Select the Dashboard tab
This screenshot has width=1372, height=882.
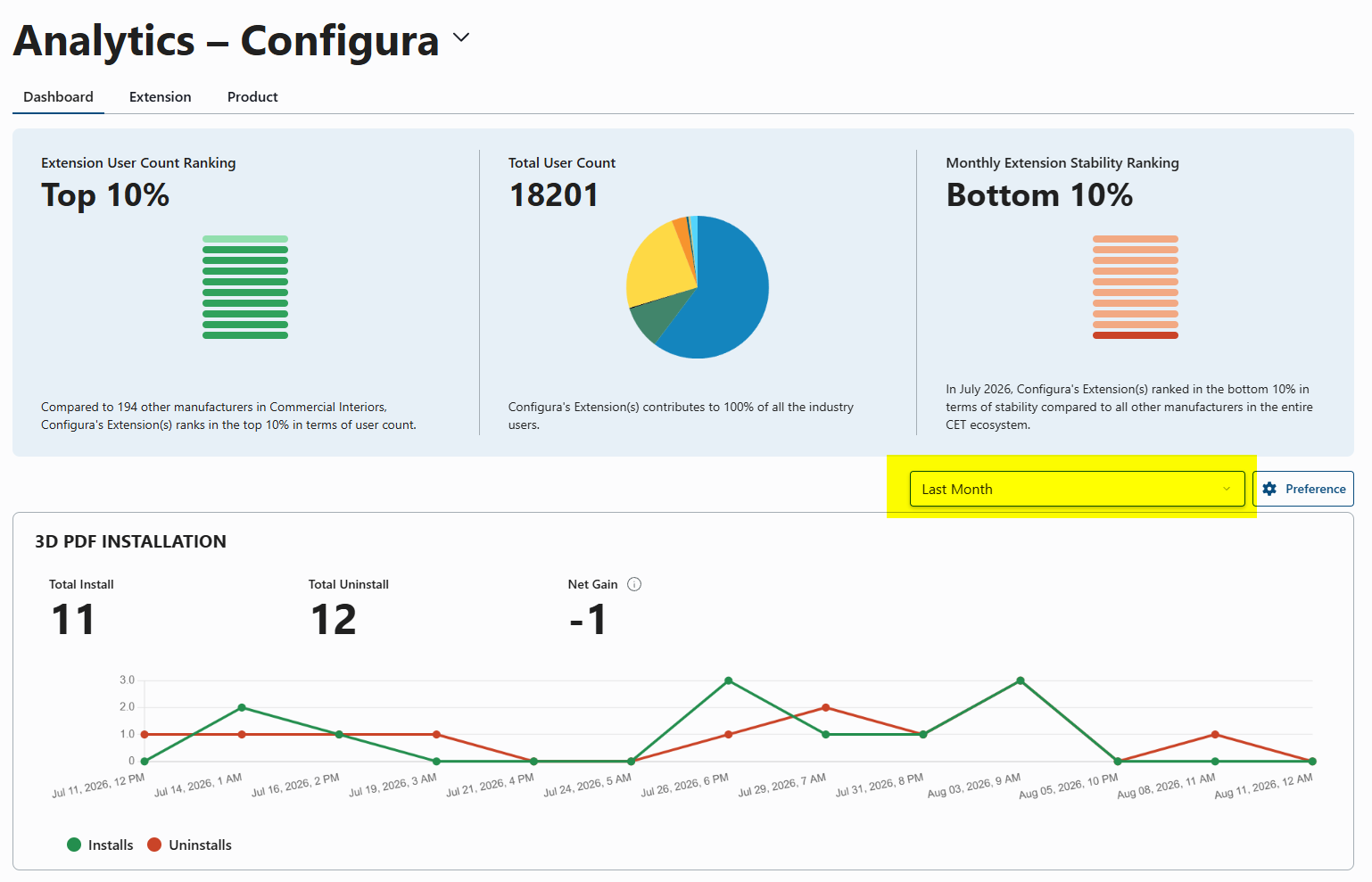(58, 96)
